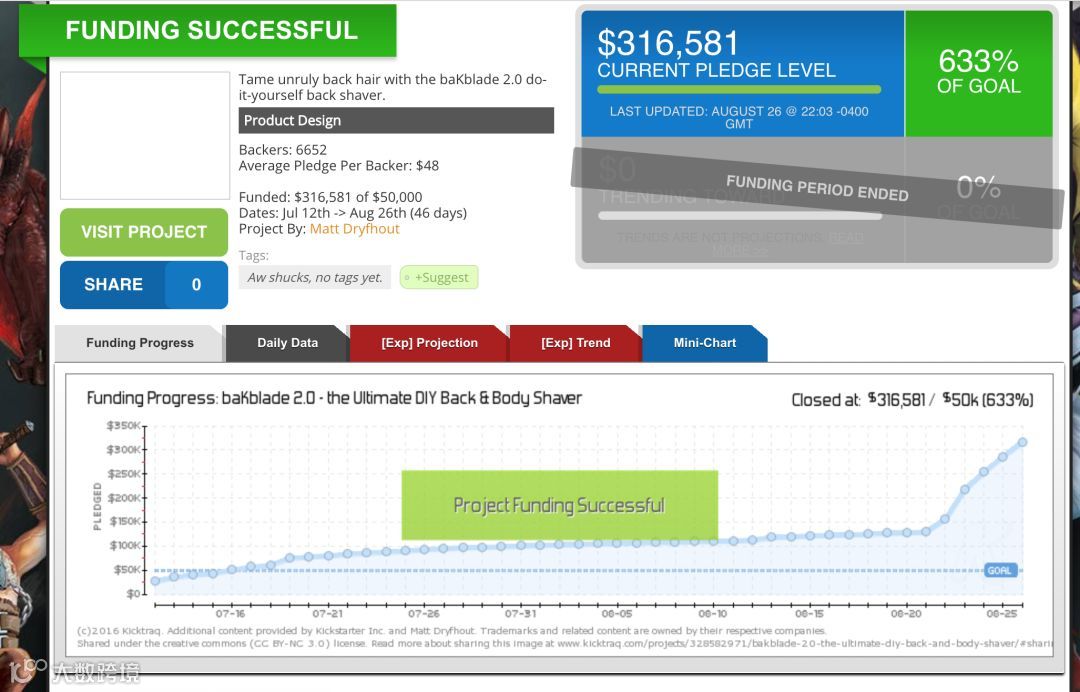Click the pledge level progress bar
1080x692 pixels.
coord(739,90)
